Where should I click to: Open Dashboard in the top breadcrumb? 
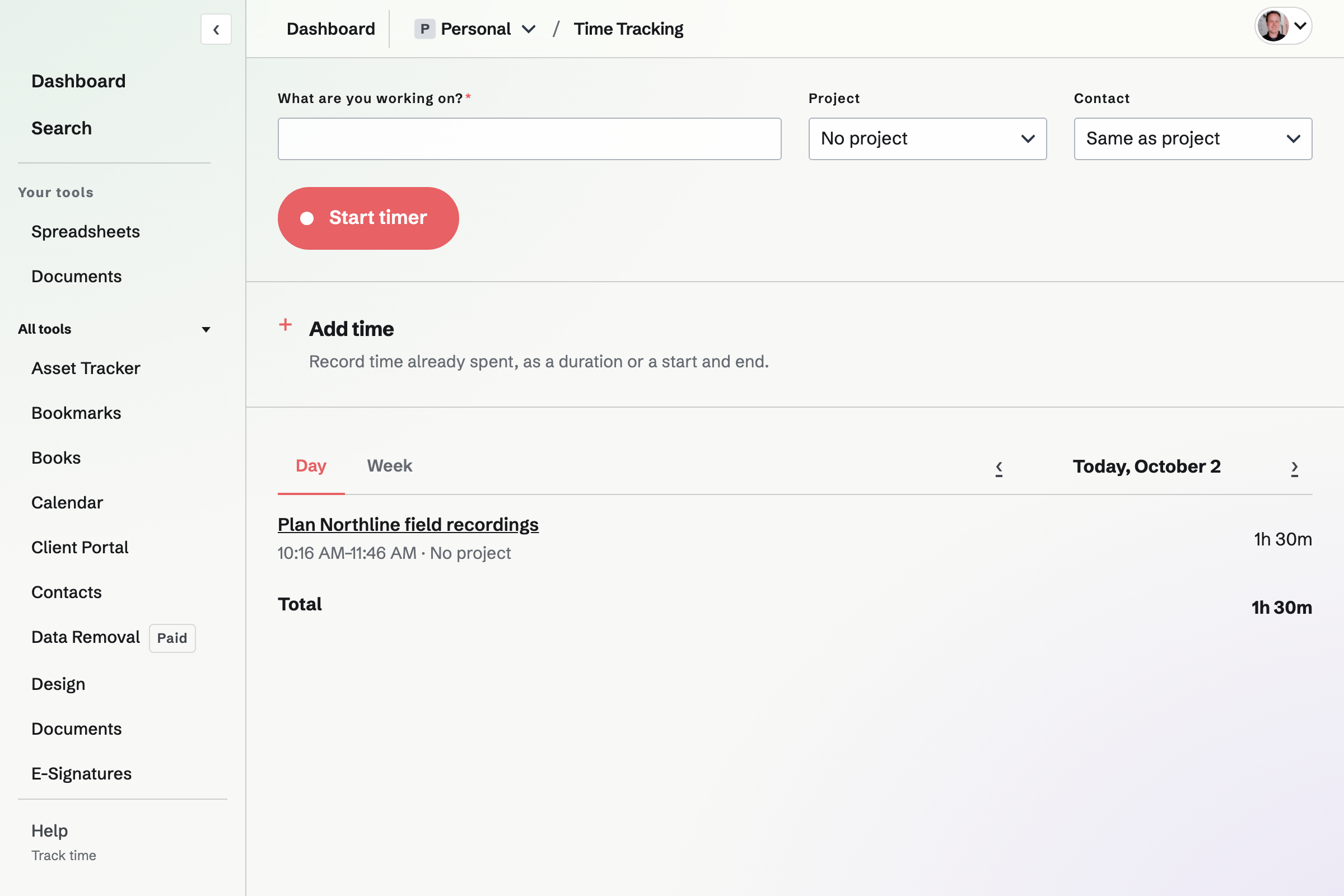pos(331,29)
